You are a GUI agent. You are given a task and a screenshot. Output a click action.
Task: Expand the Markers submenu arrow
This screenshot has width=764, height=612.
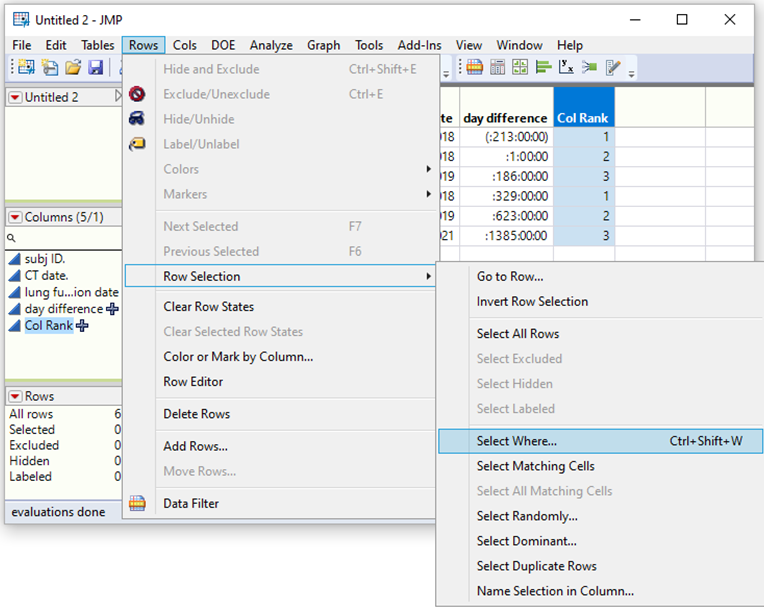(428, 194)
